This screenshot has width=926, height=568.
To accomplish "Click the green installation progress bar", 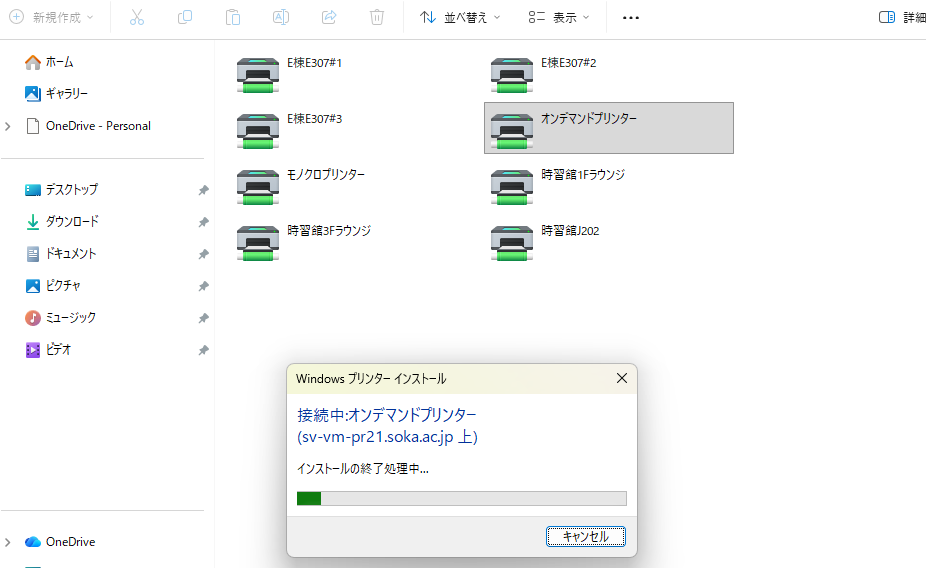I will click(x=461, y=498).
